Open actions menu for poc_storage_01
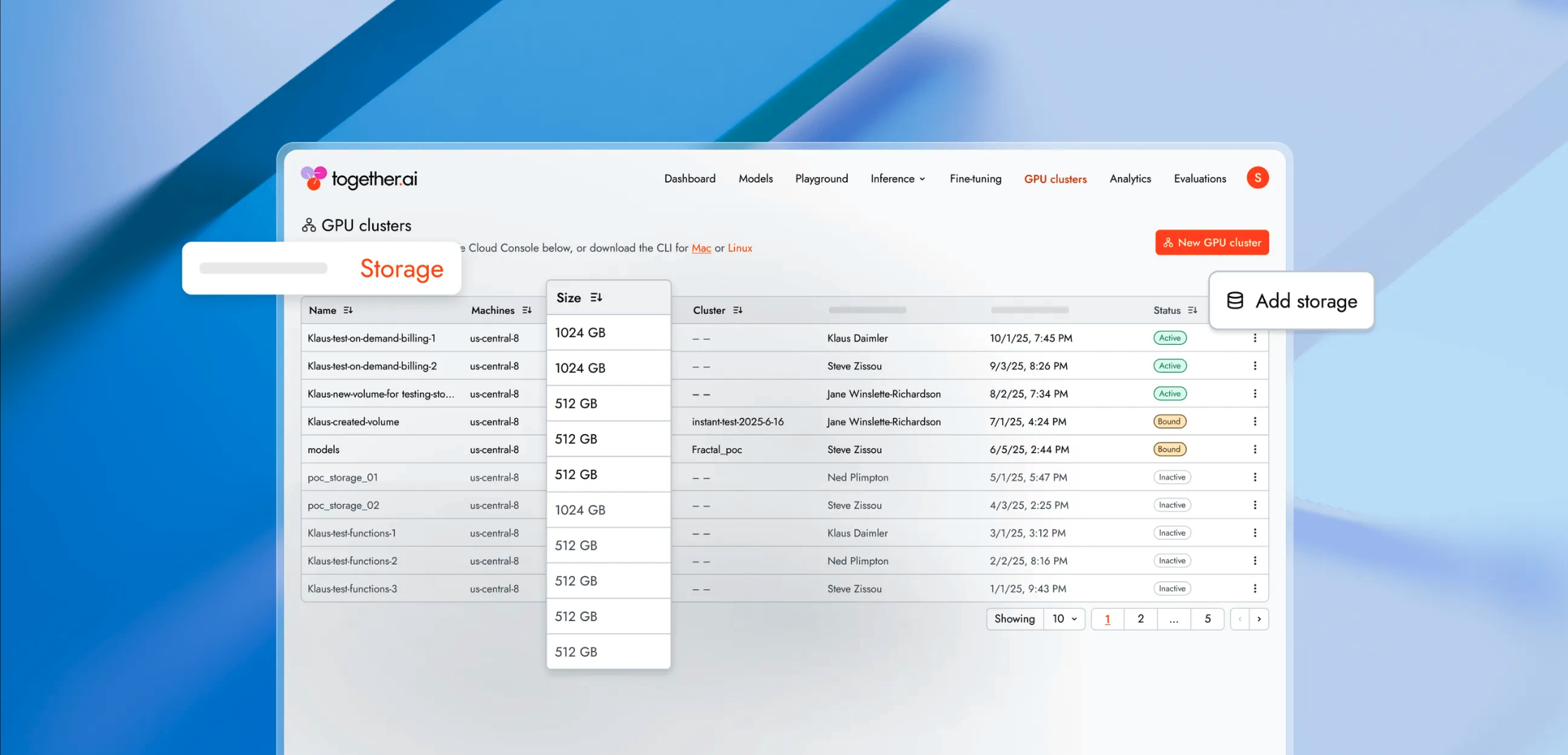The width and height of the screenshot is (1568, 755). [x=1255, y=478]
